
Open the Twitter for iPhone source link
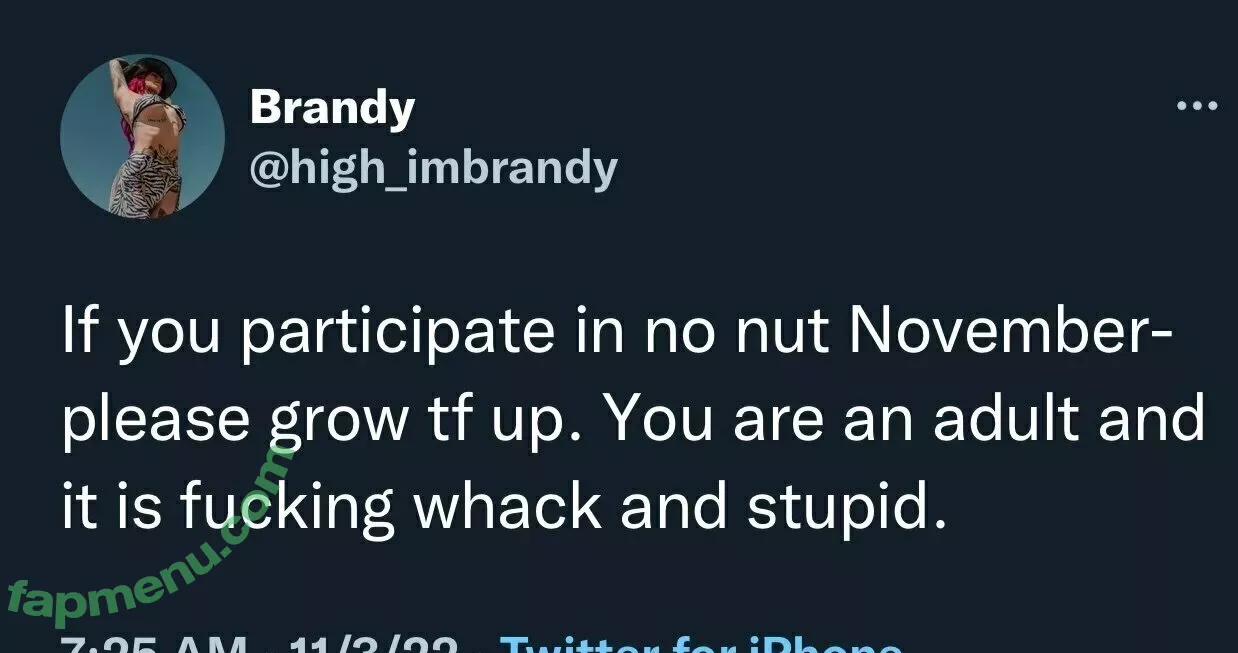coord(700,645)
